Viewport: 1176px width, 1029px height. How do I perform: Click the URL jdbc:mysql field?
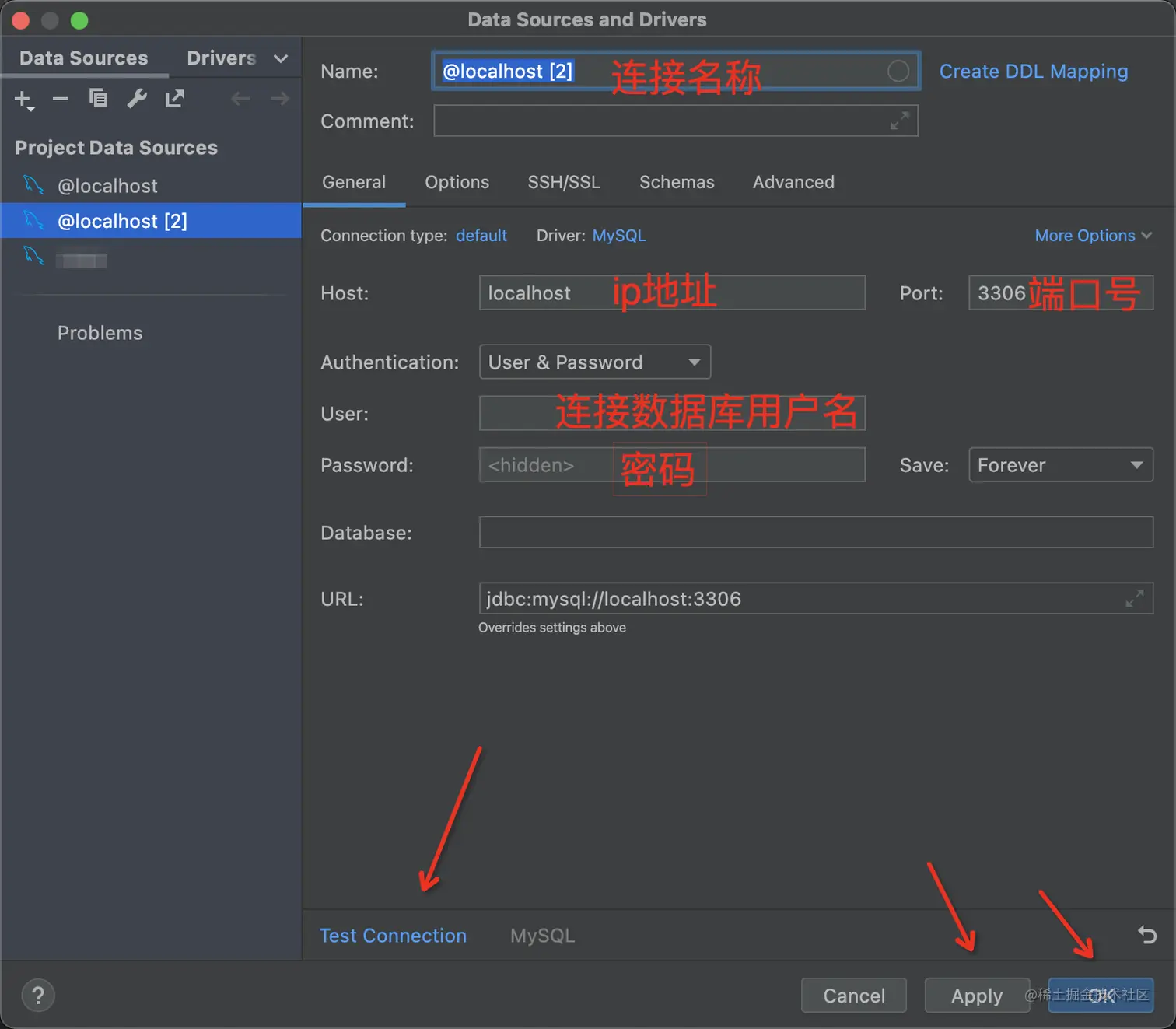pos(816,598)
